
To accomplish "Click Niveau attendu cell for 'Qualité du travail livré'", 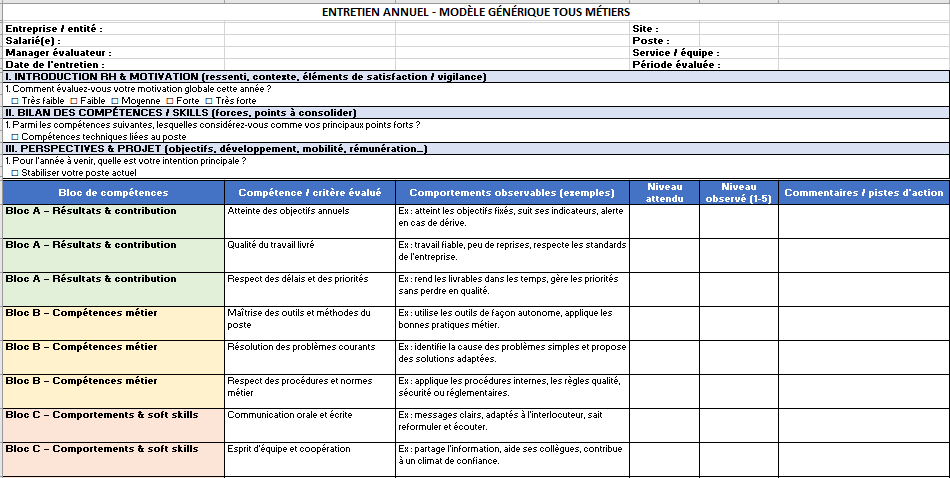I will 664,254.
